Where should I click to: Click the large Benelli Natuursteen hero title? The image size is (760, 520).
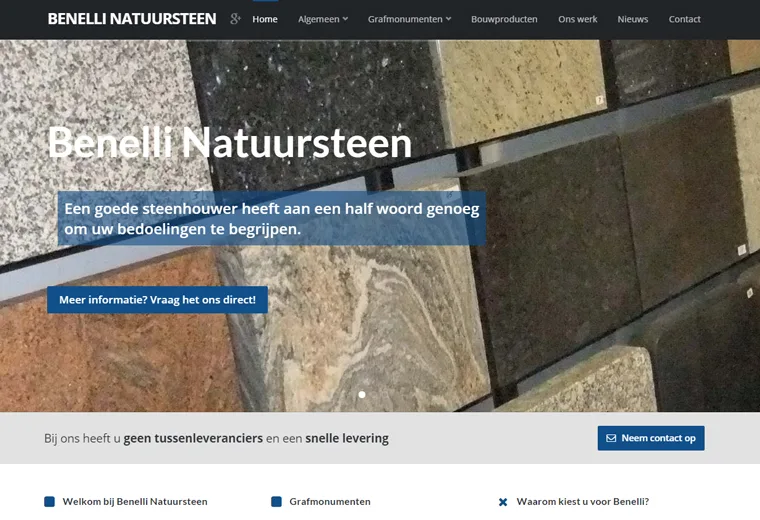click(230, 143)
